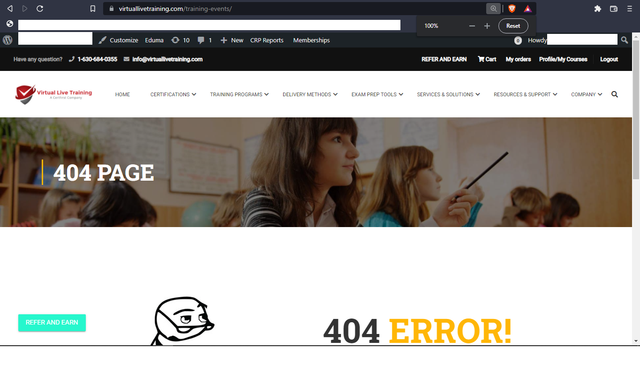The image size is (640, 381).
Task: Open REFER AND EARN top link
Action: (444, 59)
